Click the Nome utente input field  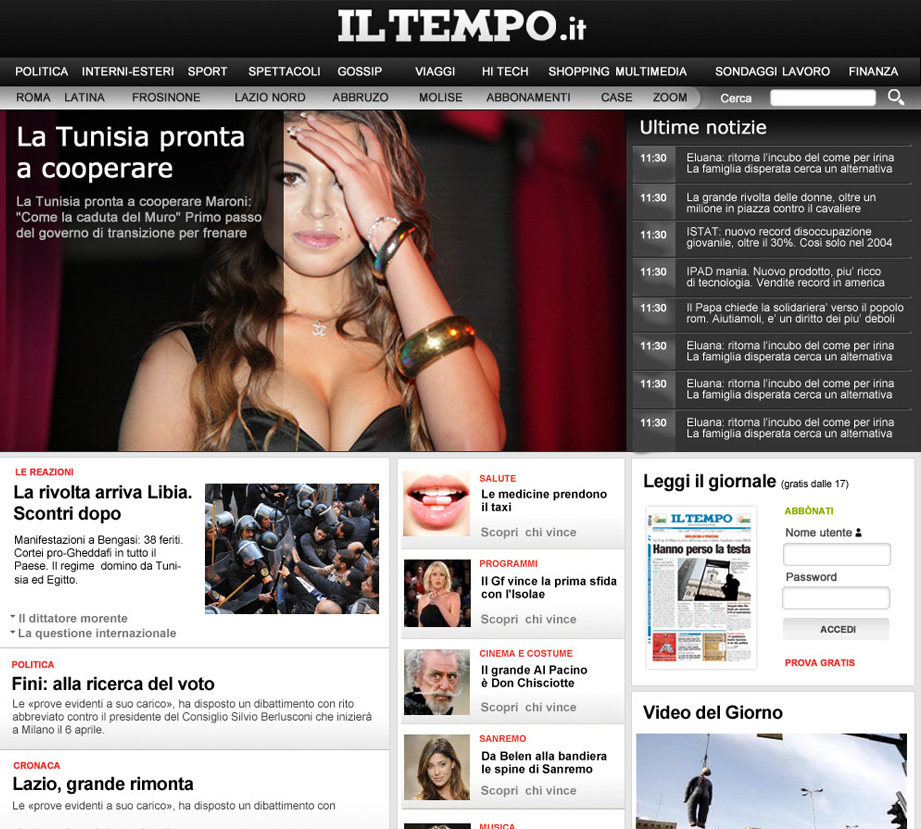coord(837,555)
